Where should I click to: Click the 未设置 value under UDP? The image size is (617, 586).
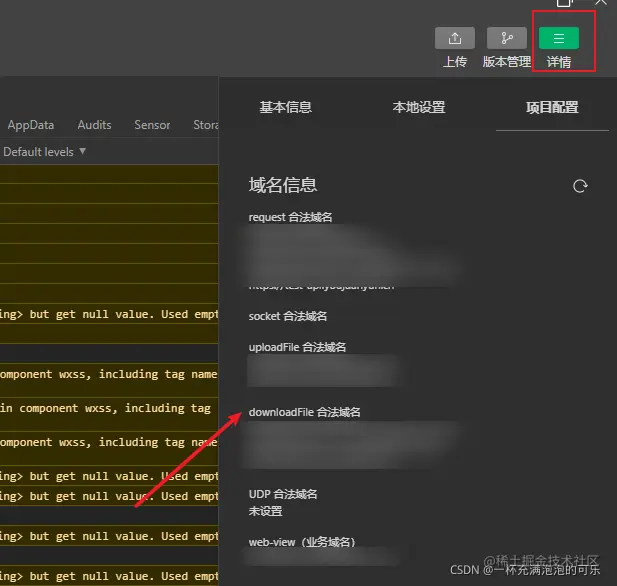coord(265,511)
